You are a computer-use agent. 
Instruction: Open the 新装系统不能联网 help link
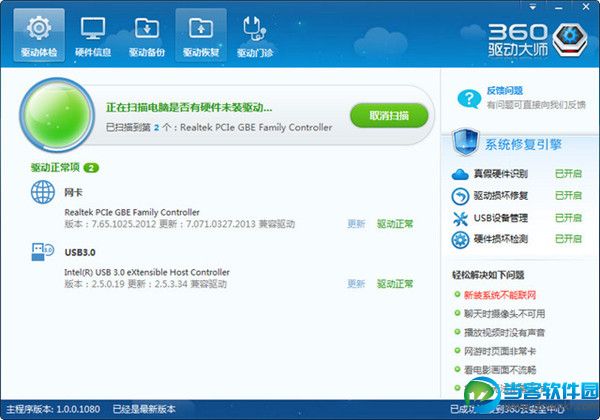click(500, 295)
